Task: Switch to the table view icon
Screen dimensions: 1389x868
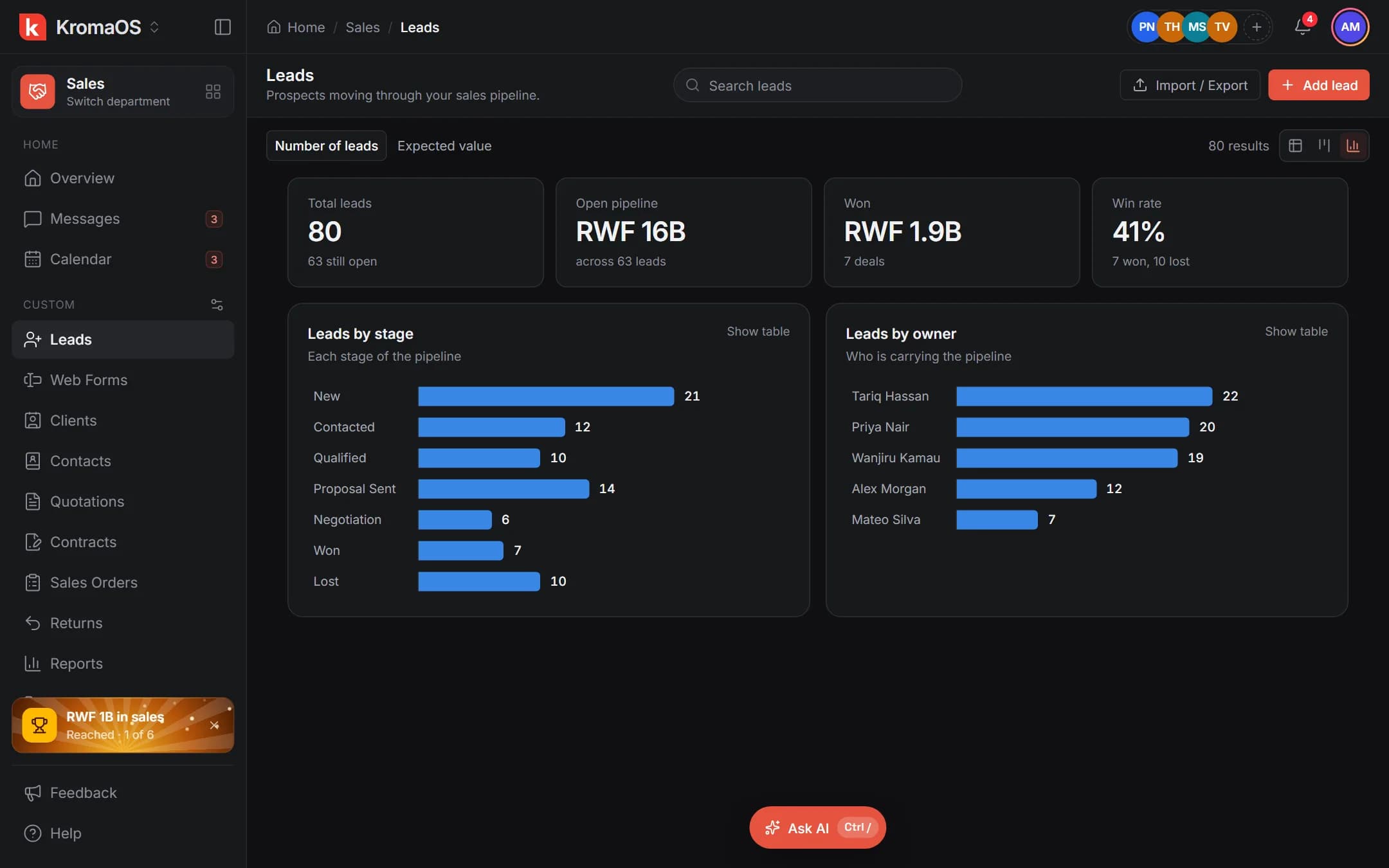Action: pyautogui.click(x=1295, y=146)
